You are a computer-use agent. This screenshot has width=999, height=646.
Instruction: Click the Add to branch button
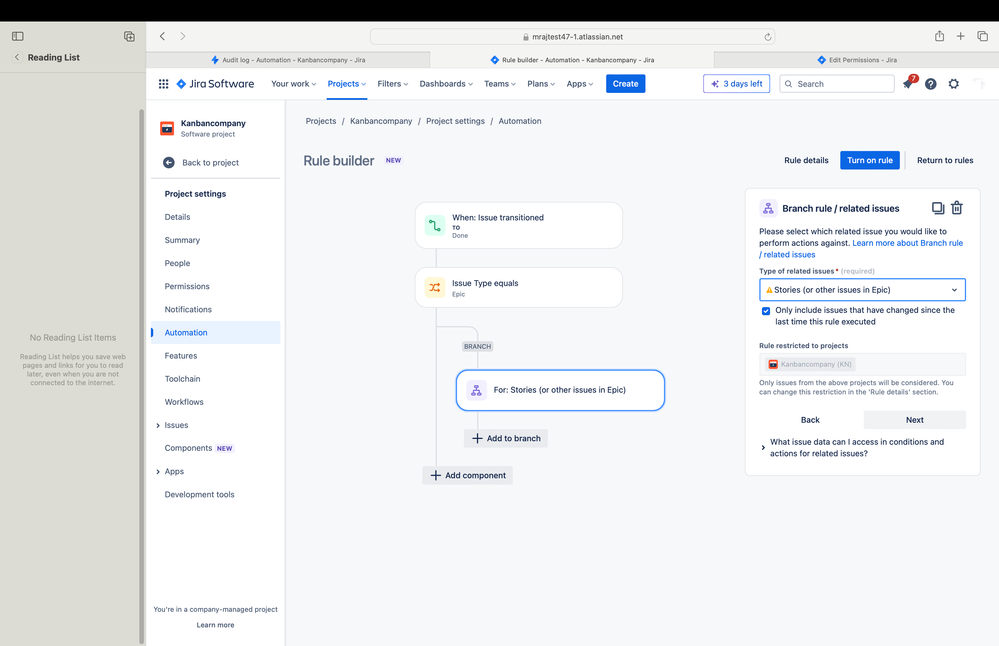pos(506,438)
